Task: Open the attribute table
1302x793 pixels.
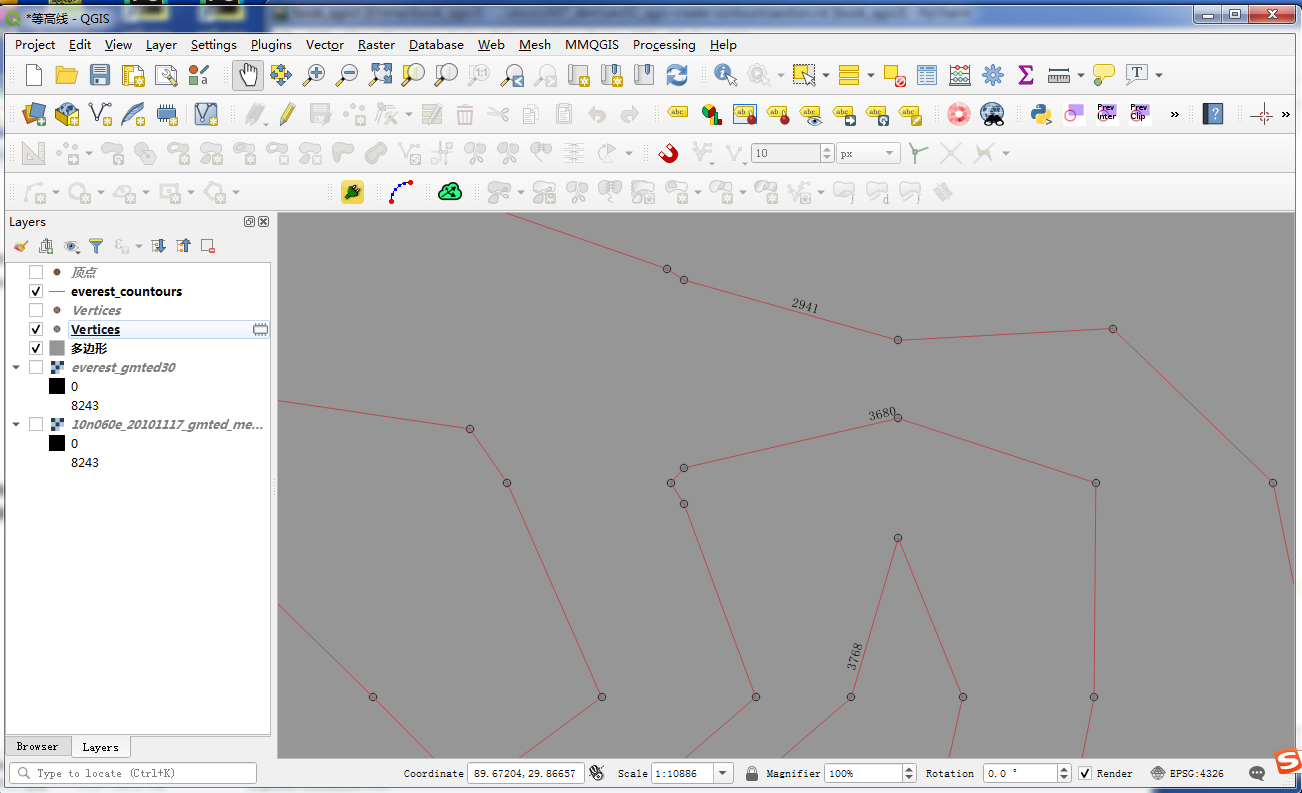Action: pyautogui.click(x=927, y=75)
